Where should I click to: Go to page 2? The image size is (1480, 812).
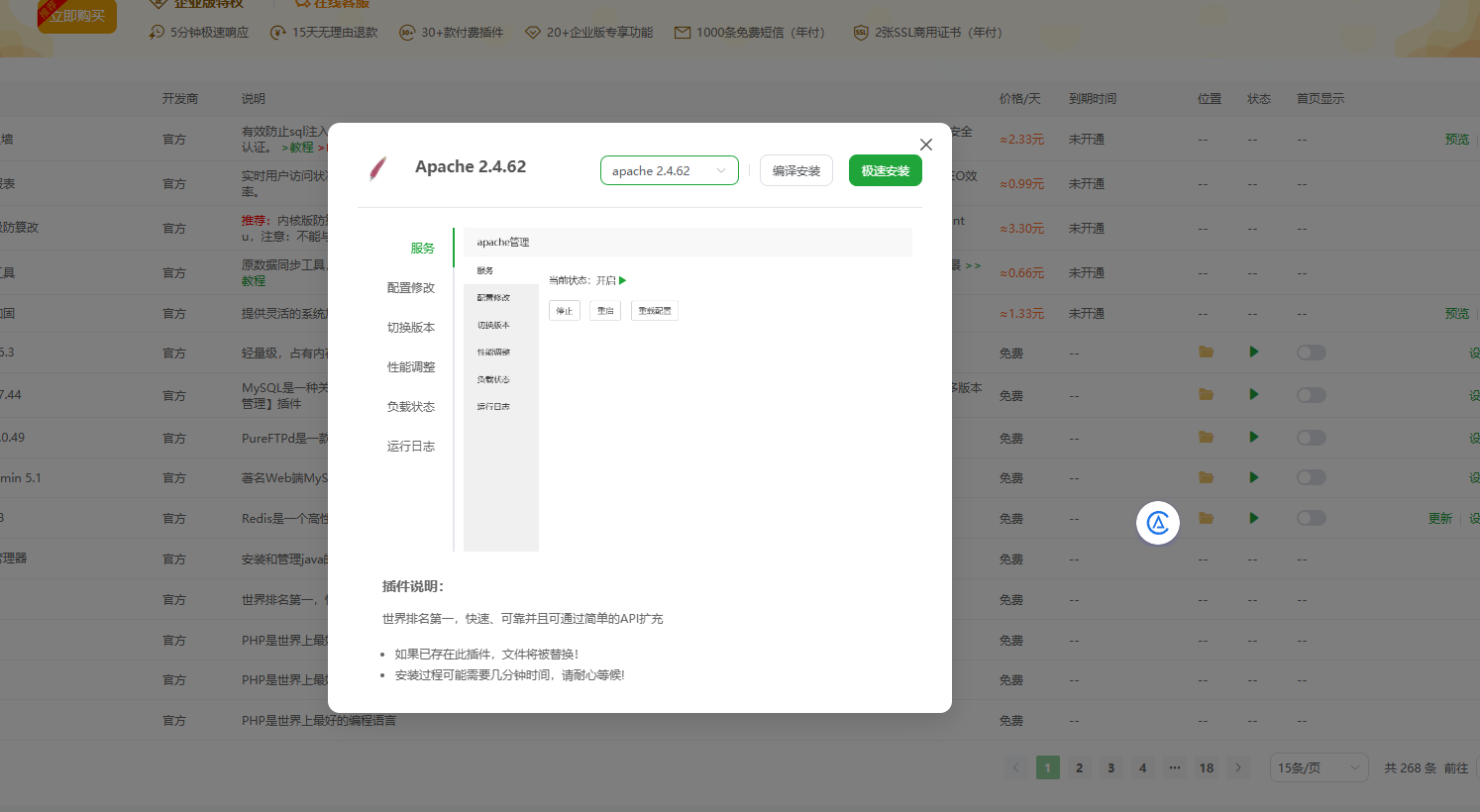click(x=1080, y=767)
